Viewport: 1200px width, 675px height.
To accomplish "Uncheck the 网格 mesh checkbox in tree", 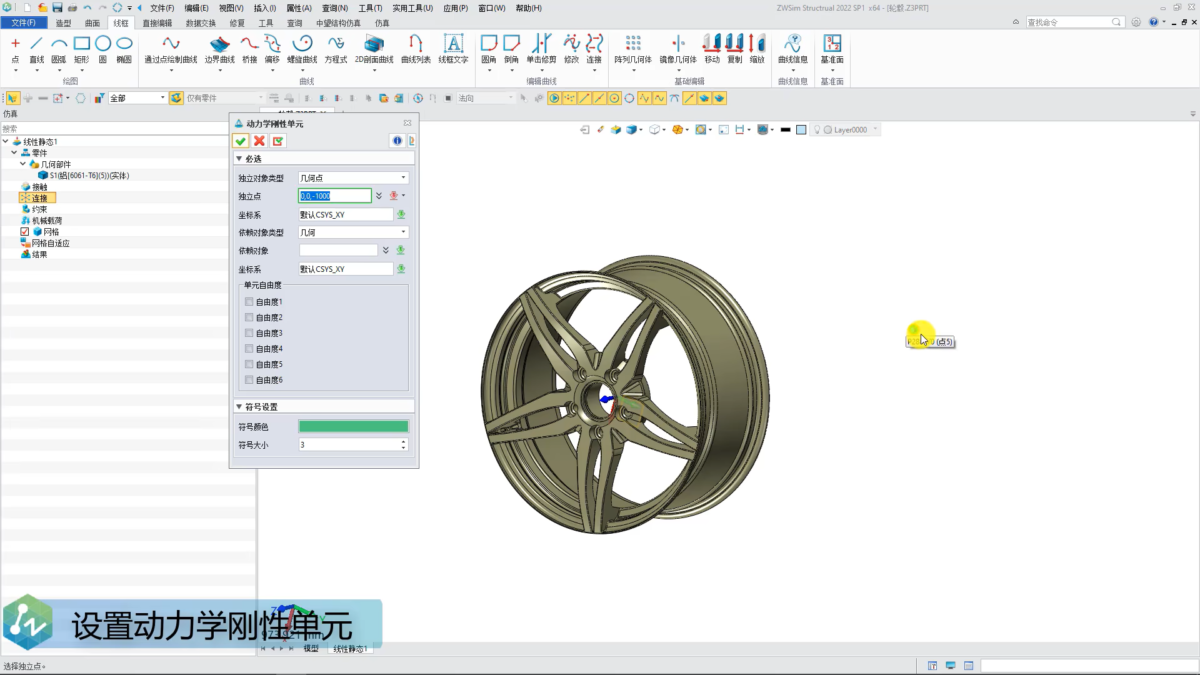I will 25,232.
